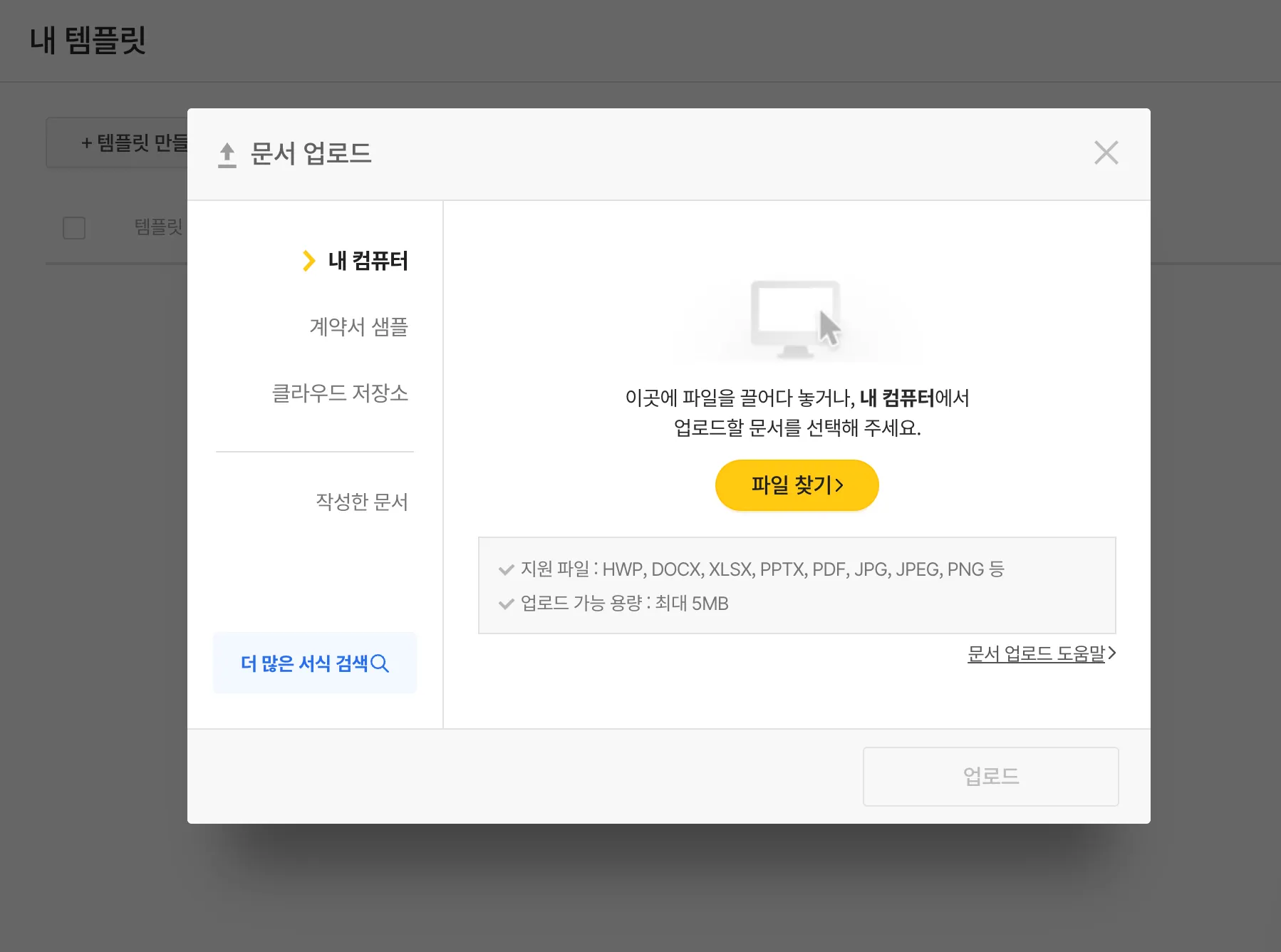Click the 내 템플릿 page heading
The height and width of the screenshot is (952, 1281).
(88, 40)
